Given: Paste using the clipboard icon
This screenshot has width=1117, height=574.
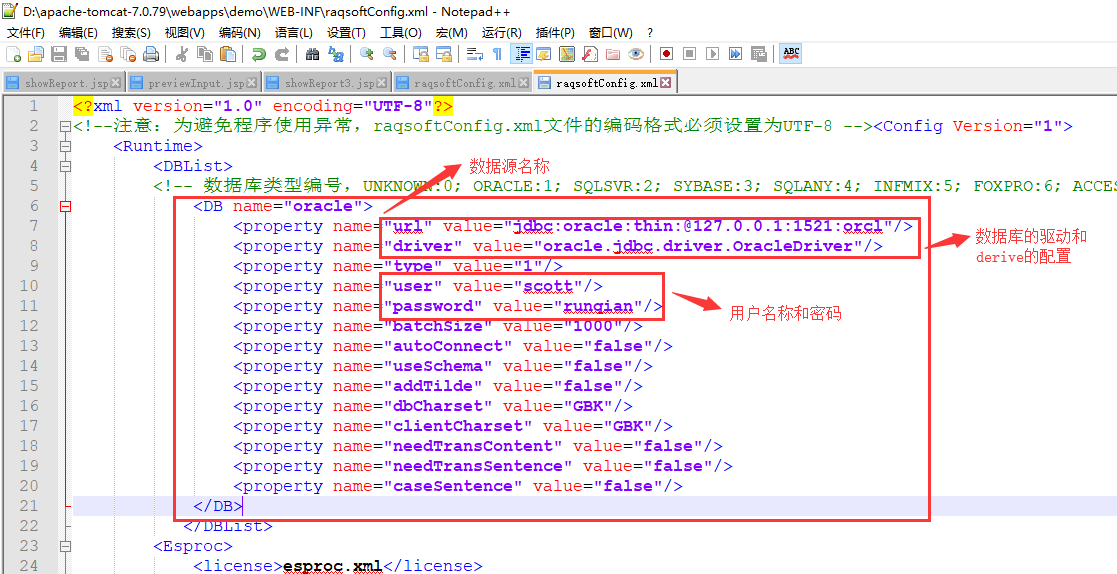Looking at the screenshot, I should pos(228,53).
